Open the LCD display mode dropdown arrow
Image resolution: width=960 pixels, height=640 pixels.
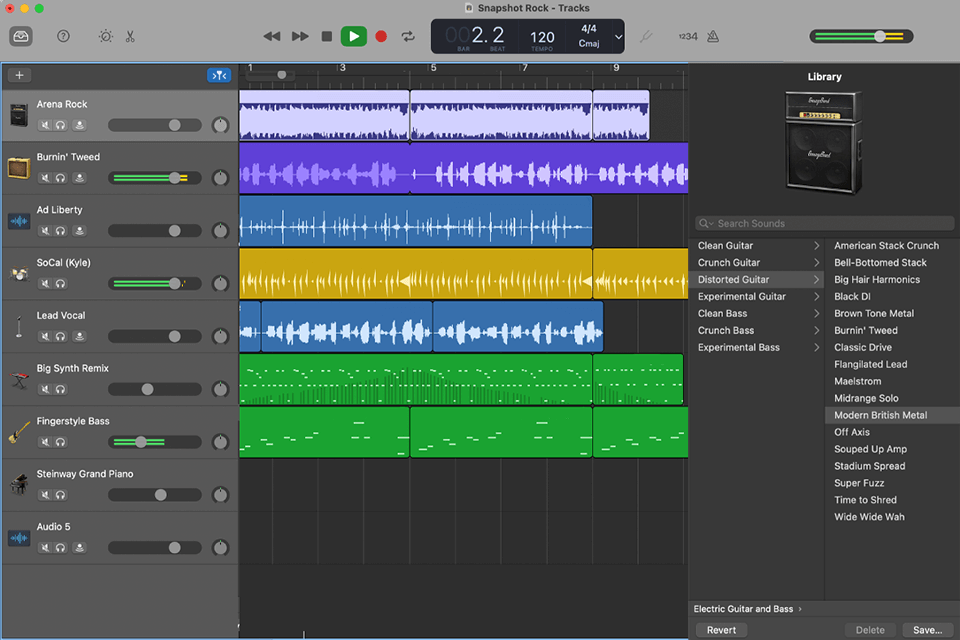click(618, 37)
